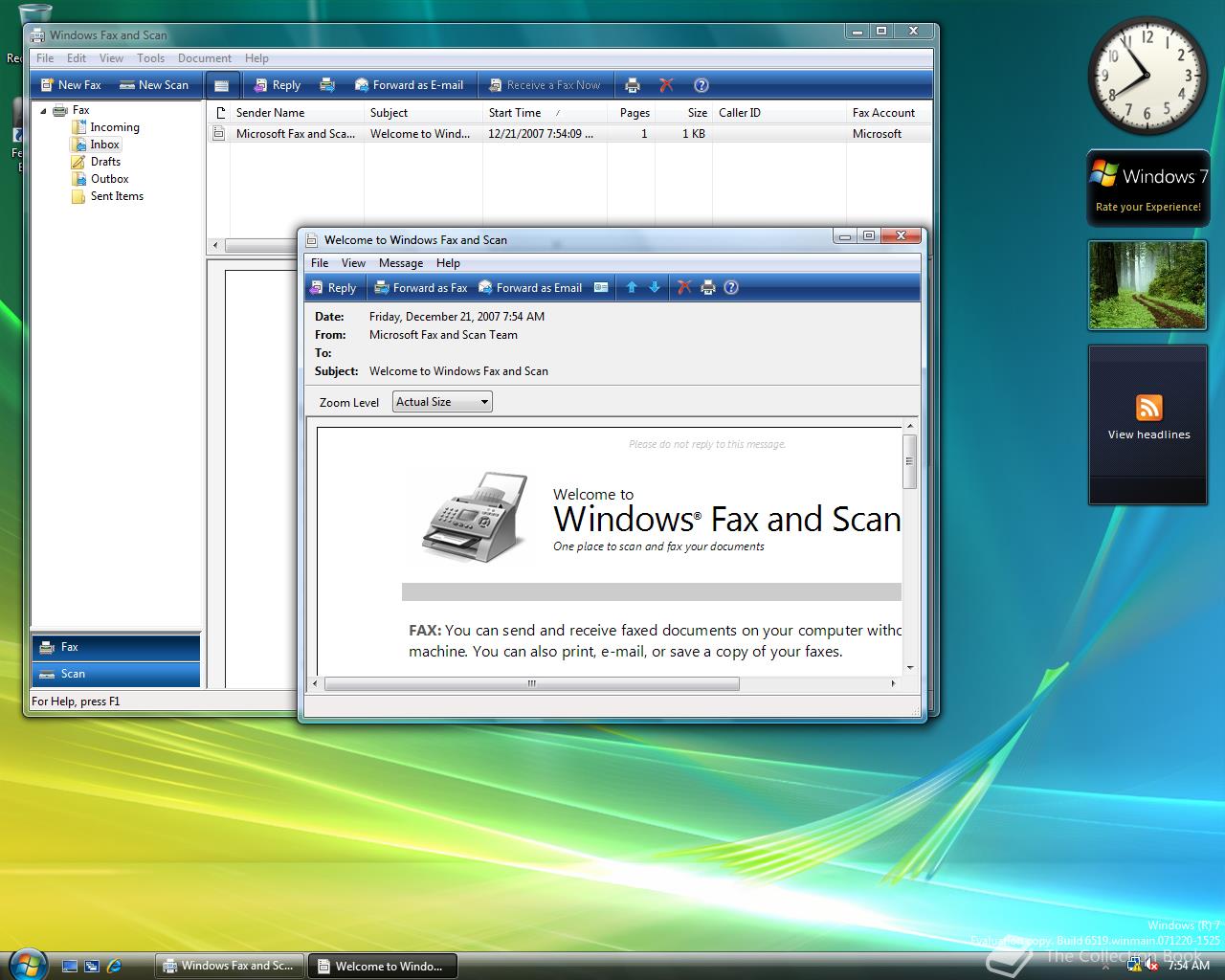Viewport: 1225px width, 980px height.
Task: Click the Caller ID column header
Action: coord(779,113)
